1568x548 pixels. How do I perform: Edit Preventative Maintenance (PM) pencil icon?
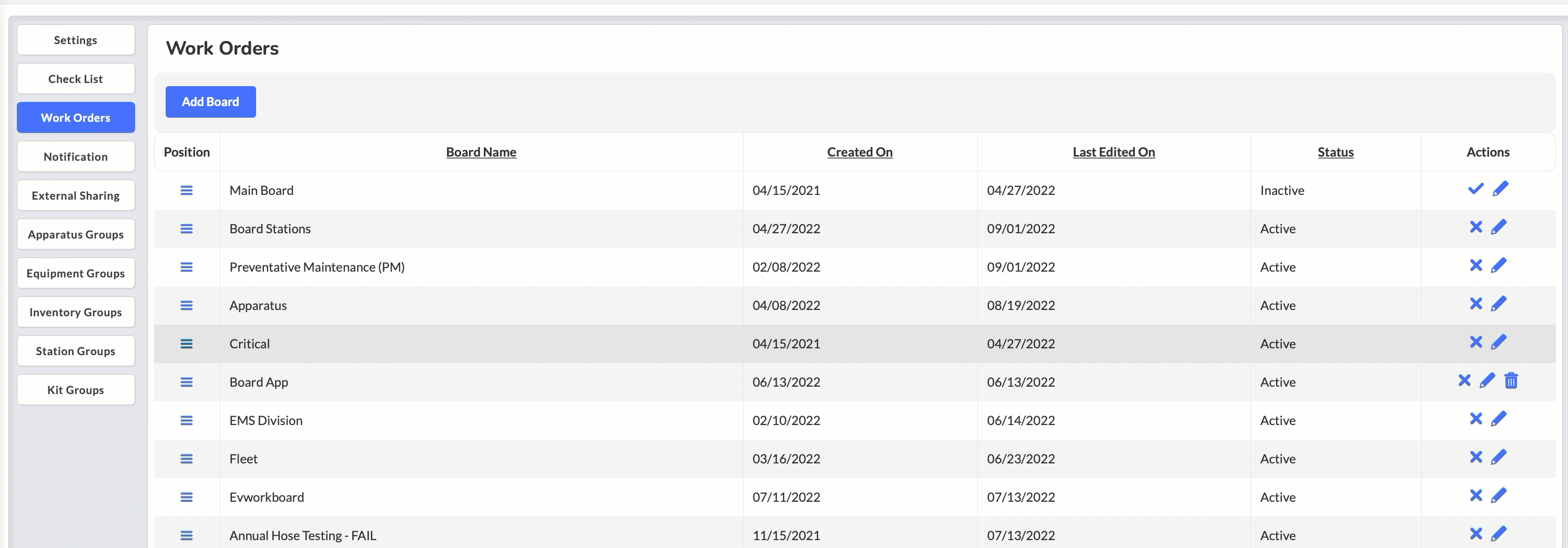1499,265
